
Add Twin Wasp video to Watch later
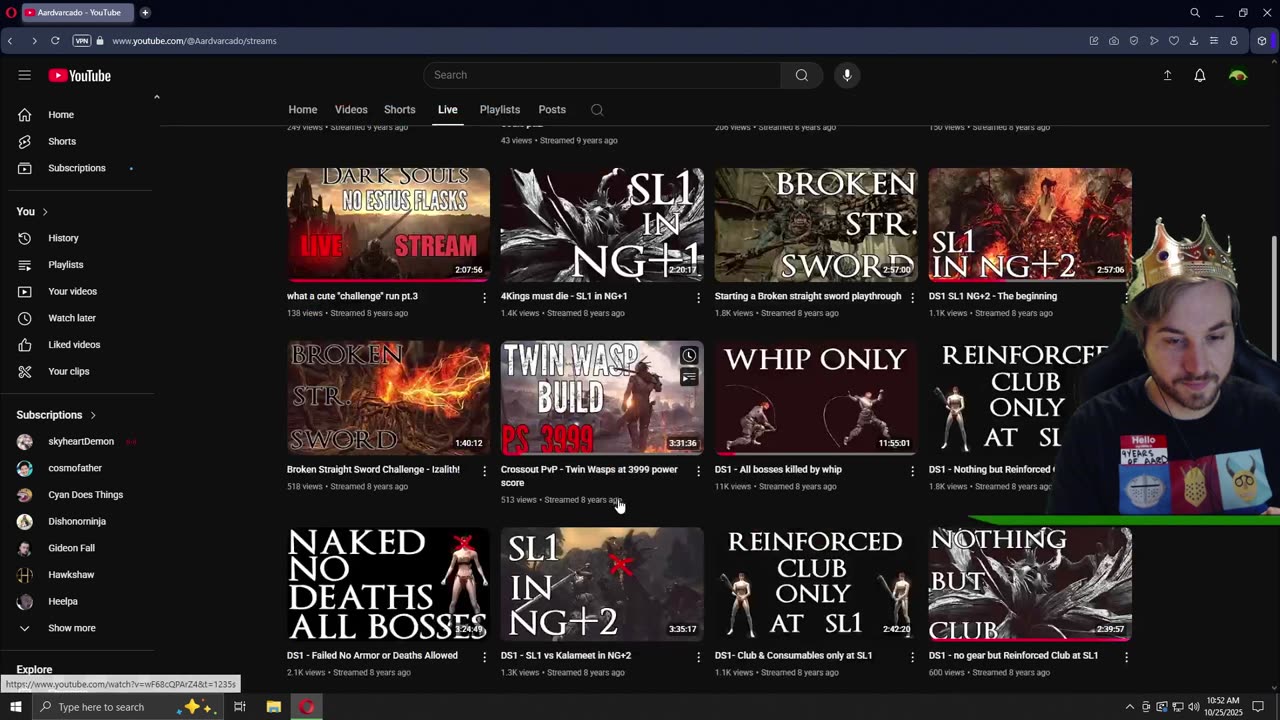689,356
